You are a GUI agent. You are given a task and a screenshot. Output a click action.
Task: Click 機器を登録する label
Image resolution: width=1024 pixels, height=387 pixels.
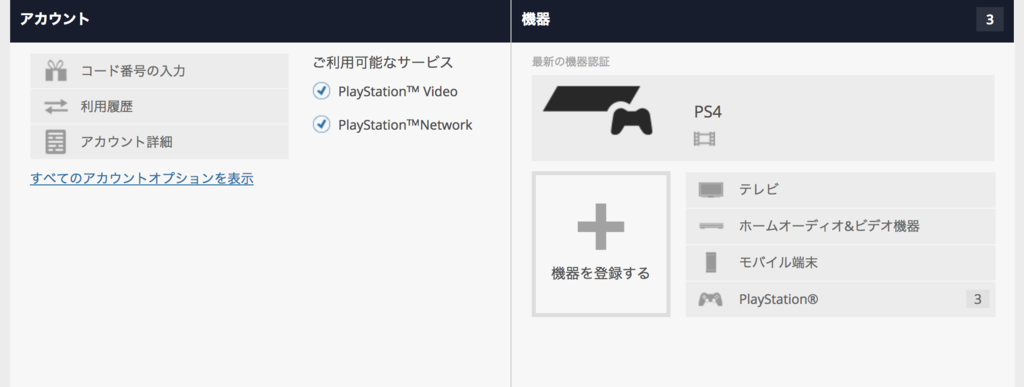click(x=601, y=273)
